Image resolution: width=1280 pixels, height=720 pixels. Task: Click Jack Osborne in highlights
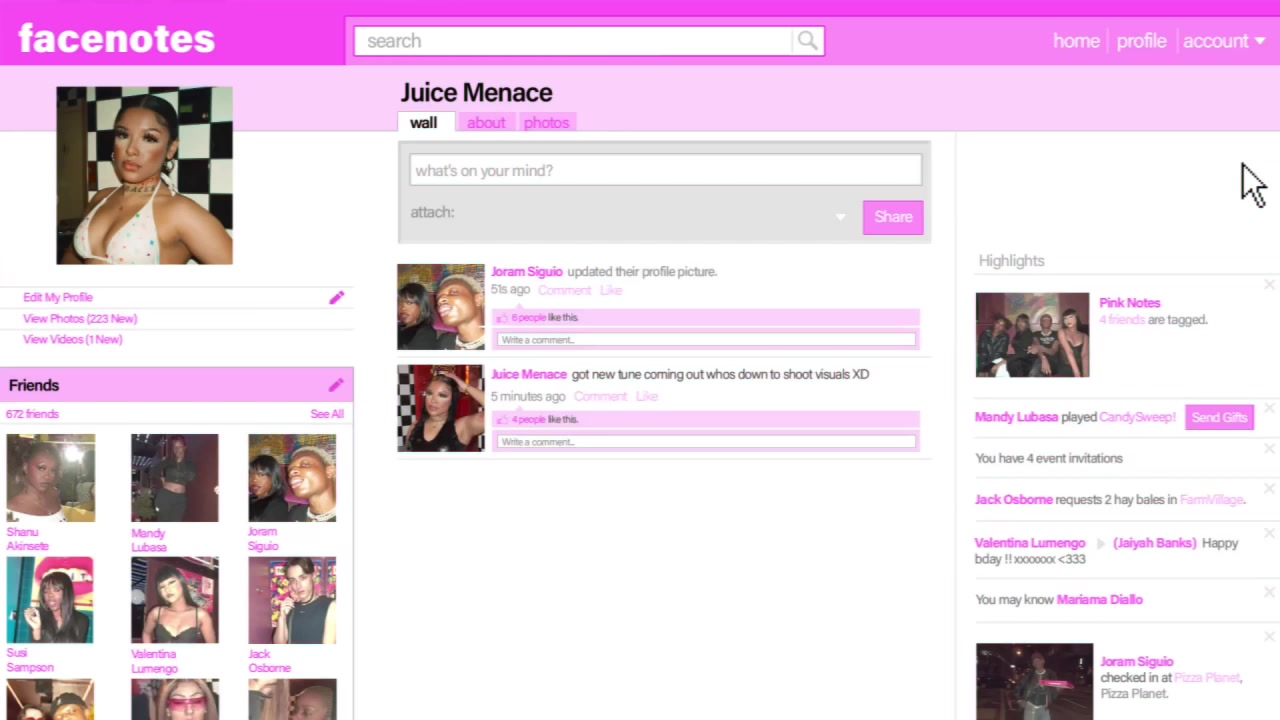coord(1013,499)
